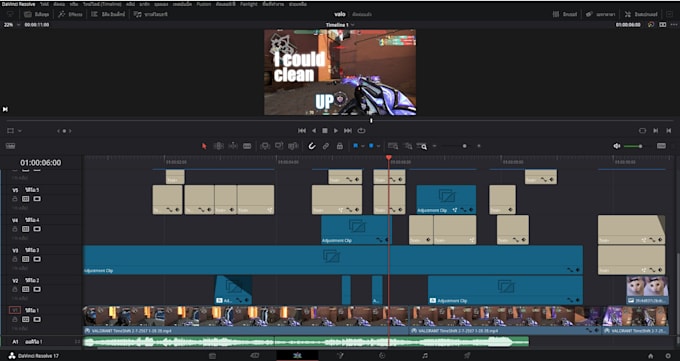Click the replace clip tool
This screenshot has width=680, height=361.
(293, 146)
